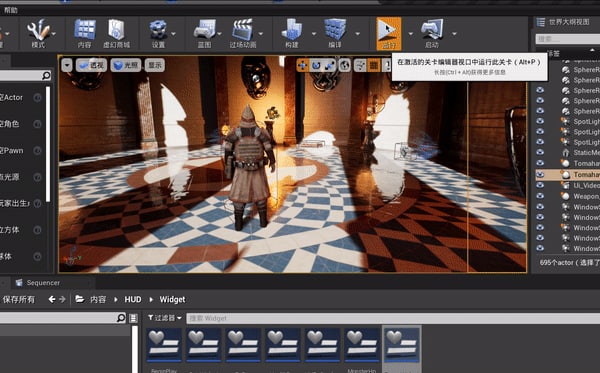
Task: Click the 构建 (Build) toolbar icon
Action: coord(292,33)
